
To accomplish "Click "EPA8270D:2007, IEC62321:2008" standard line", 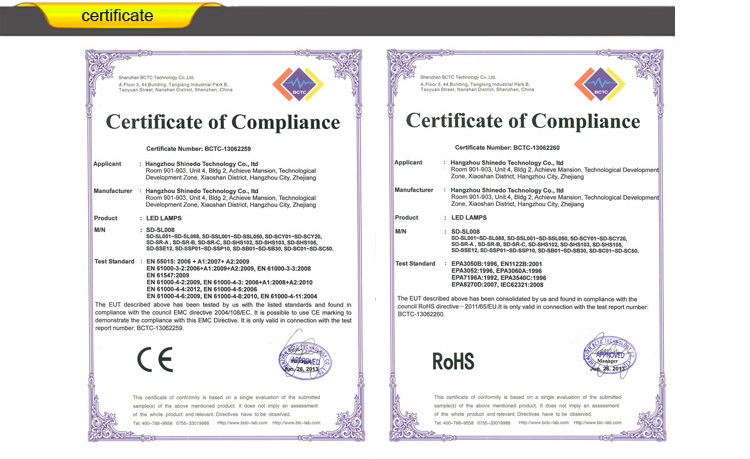I will point(497,284).
